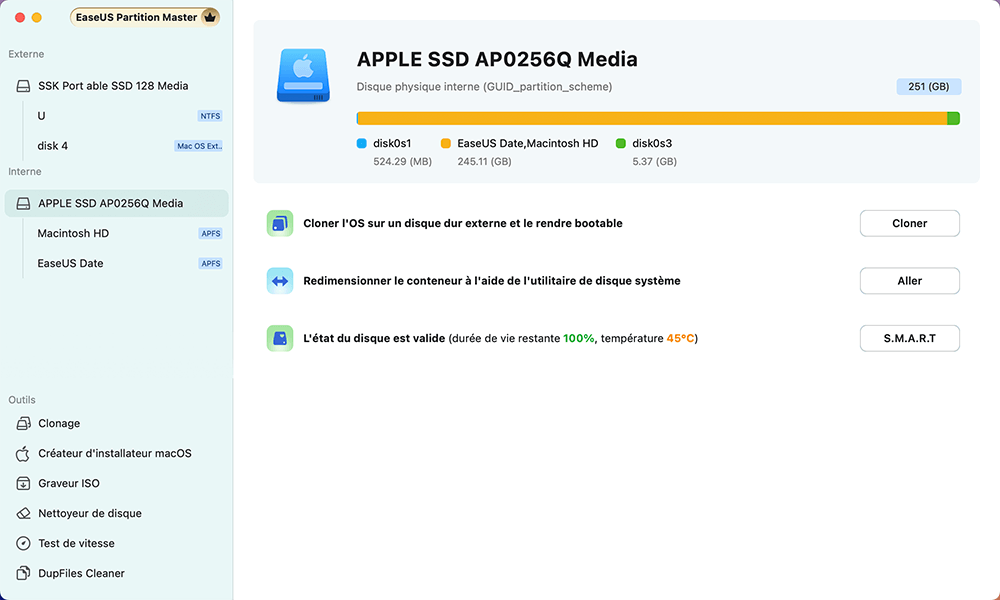The height and width of the screenshot is (600, 1000).
Task: Click the 45°C temperature value
Action: click(x=680, y=339)
